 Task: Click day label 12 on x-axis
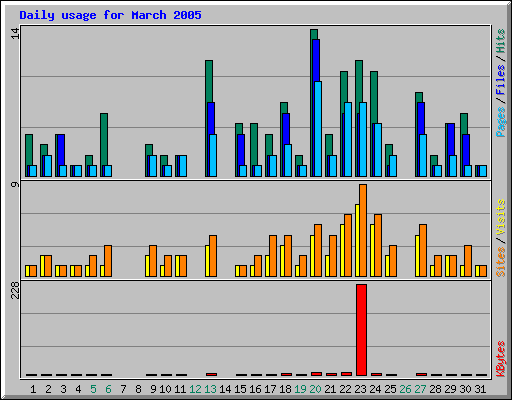pos(195,389)
